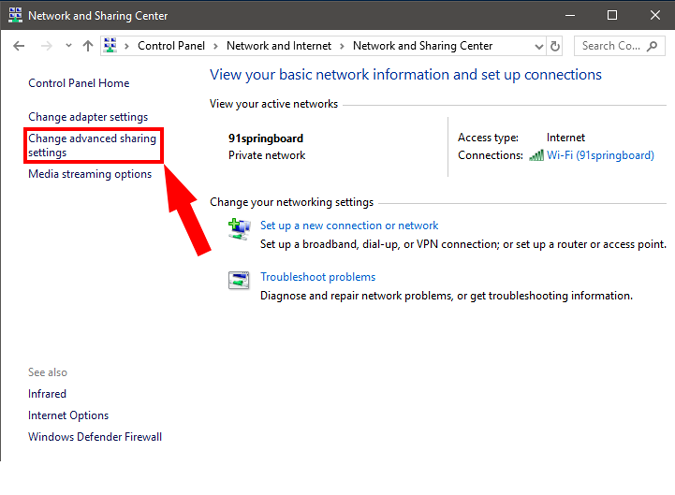Click the search magnifier icon

(654, 46)
